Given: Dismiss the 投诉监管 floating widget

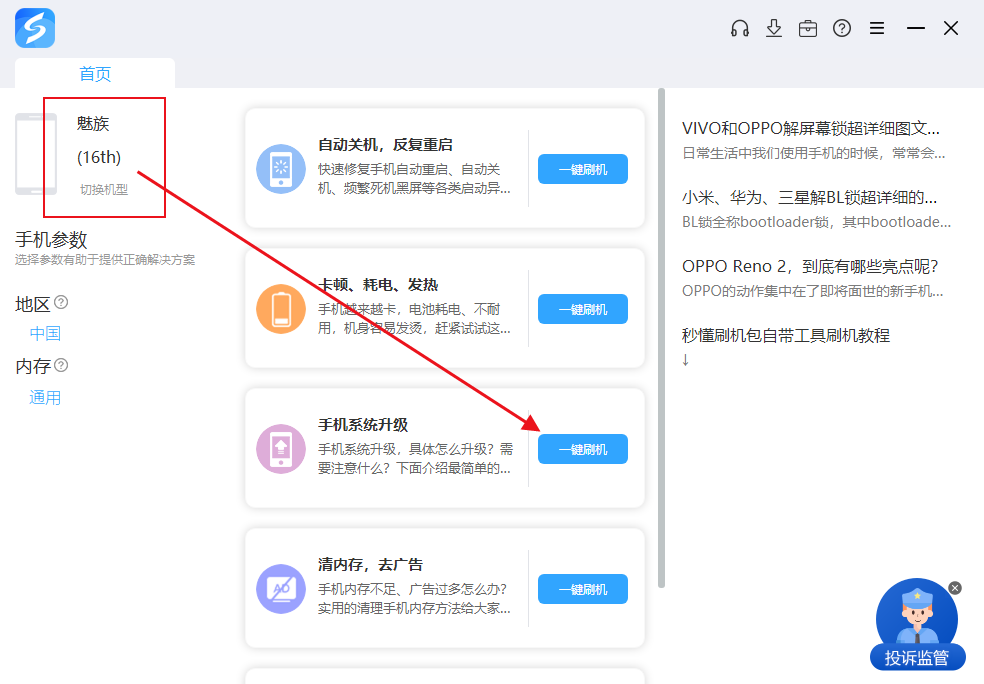Looking at the screenshot, I should pyautogui.click(x=955, y=588).
